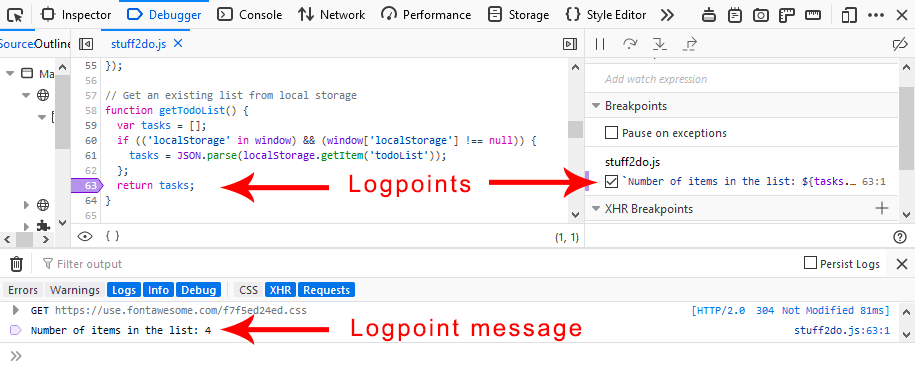The width and height of the screenshot is (915, 370).
Task: Collapse the first globe domain node
Action: [26, 95]
